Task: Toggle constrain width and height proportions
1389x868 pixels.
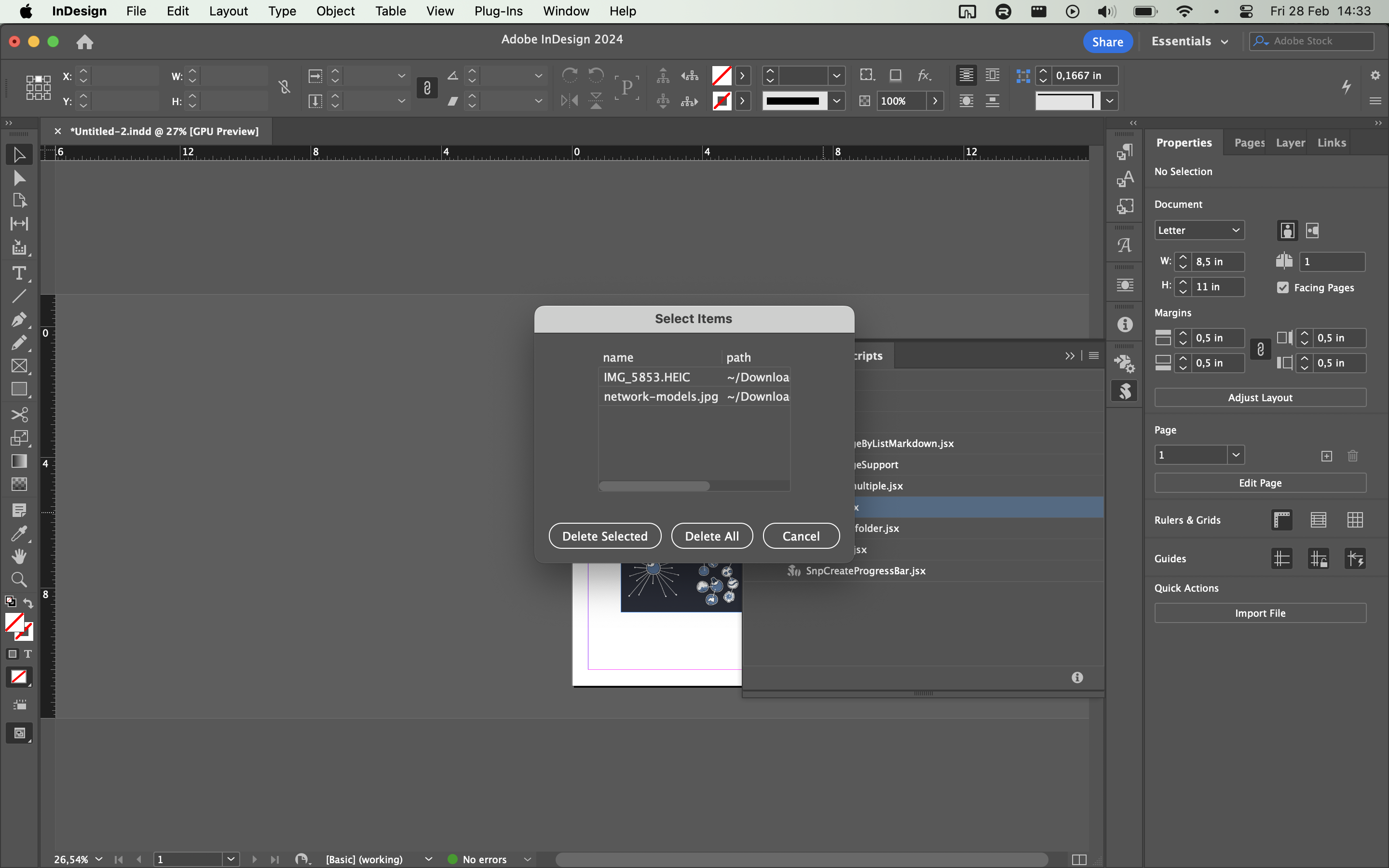Action: (x=284, y=87)
